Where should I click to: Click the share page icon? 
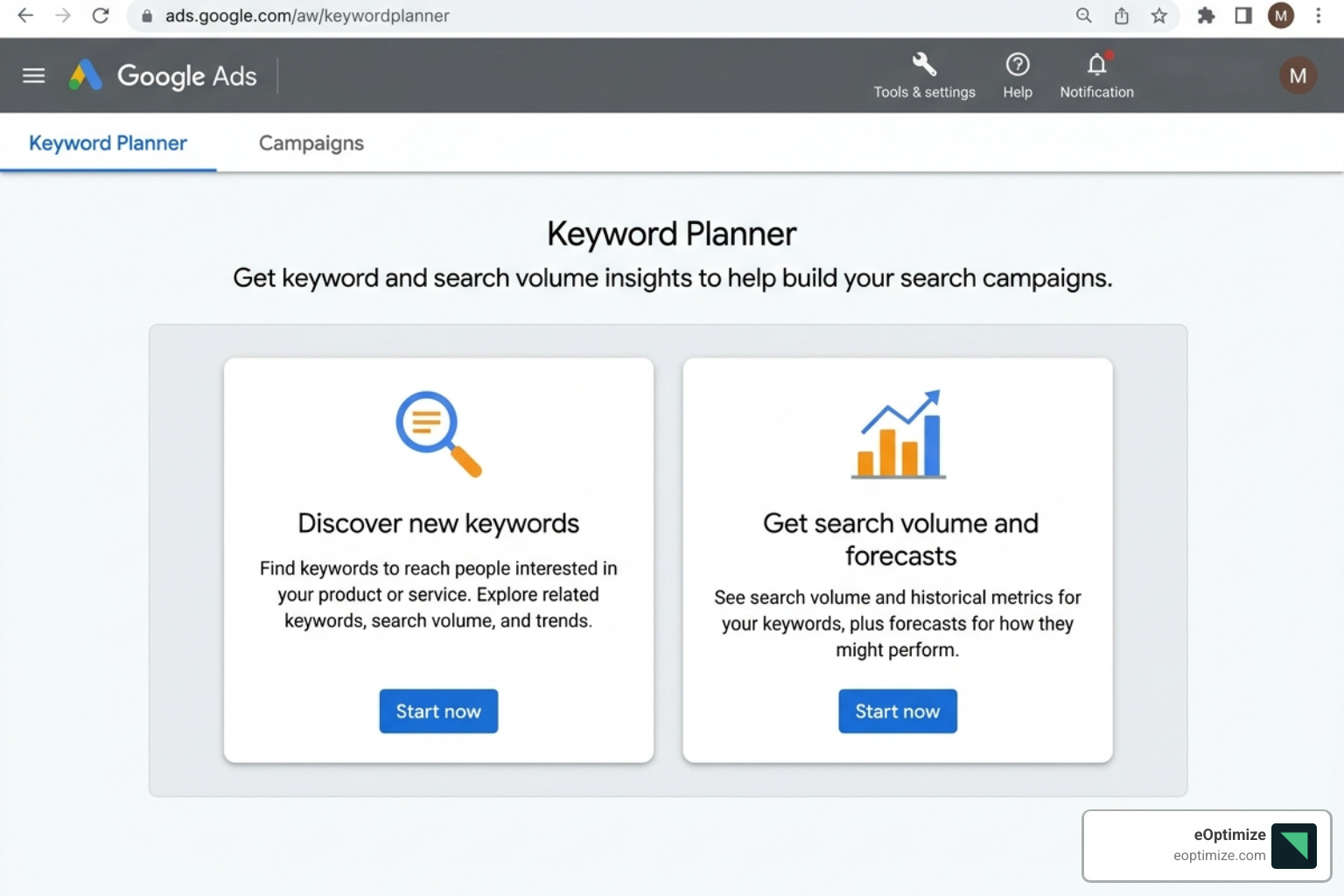[x=1121, y=16]
